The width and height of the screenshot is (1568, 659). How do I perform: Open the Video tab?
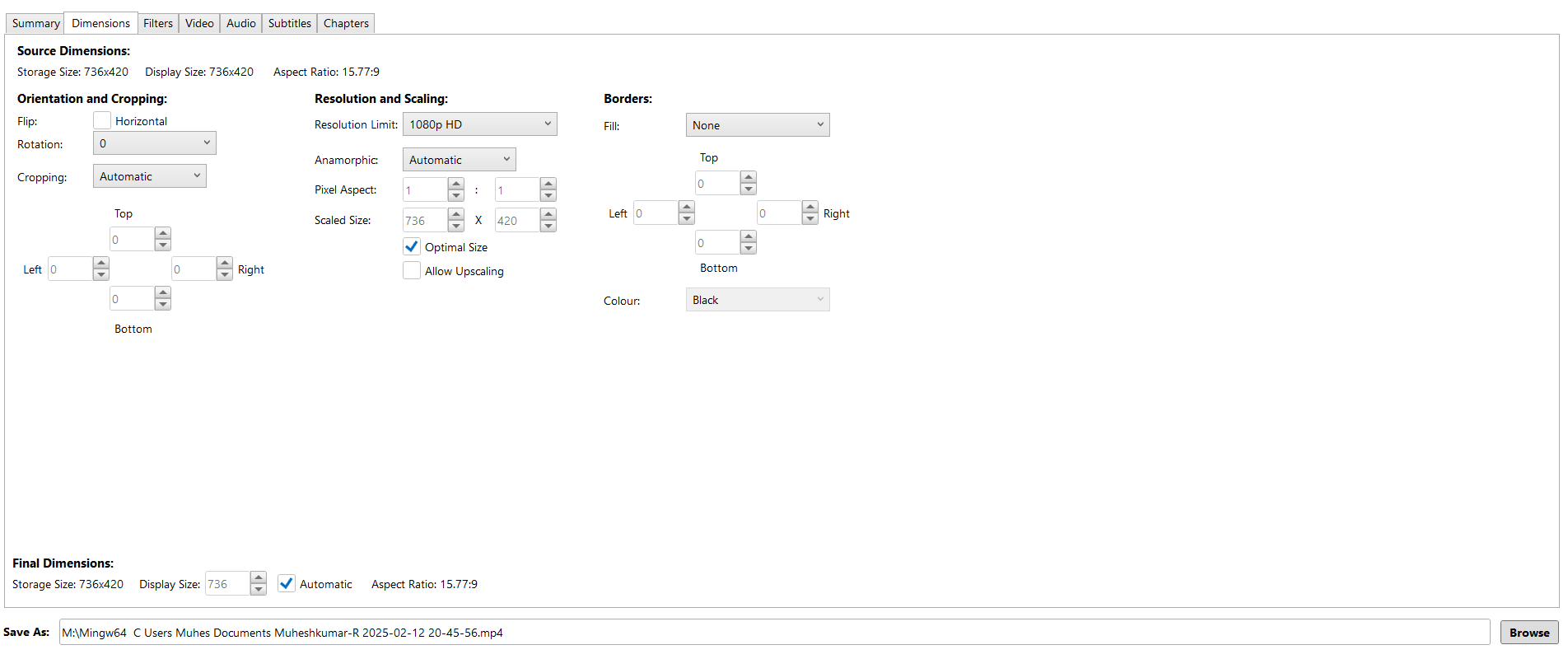[199, 23]
